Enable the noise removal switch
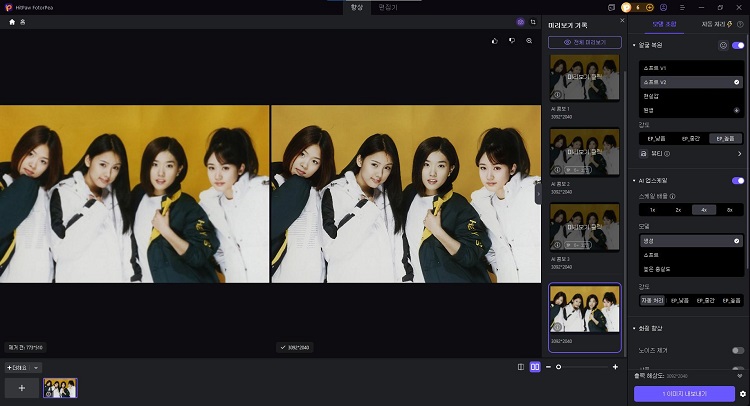Screen dimensions: 750x406 738,351
